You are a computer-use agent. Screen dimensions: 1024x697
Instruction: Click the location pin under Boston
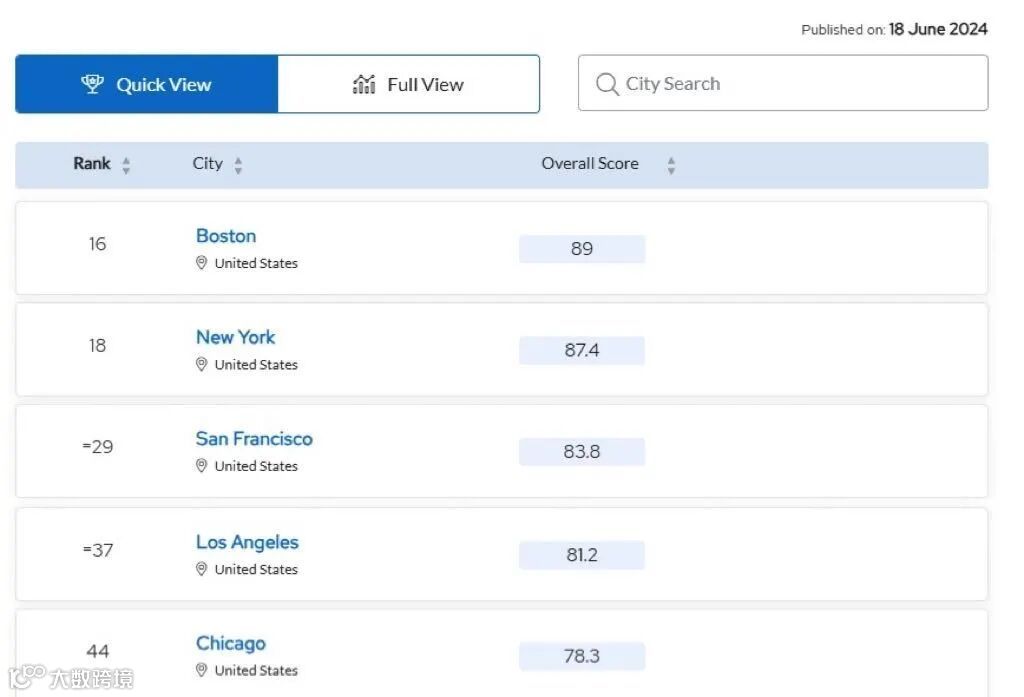[x=201, y=263]
